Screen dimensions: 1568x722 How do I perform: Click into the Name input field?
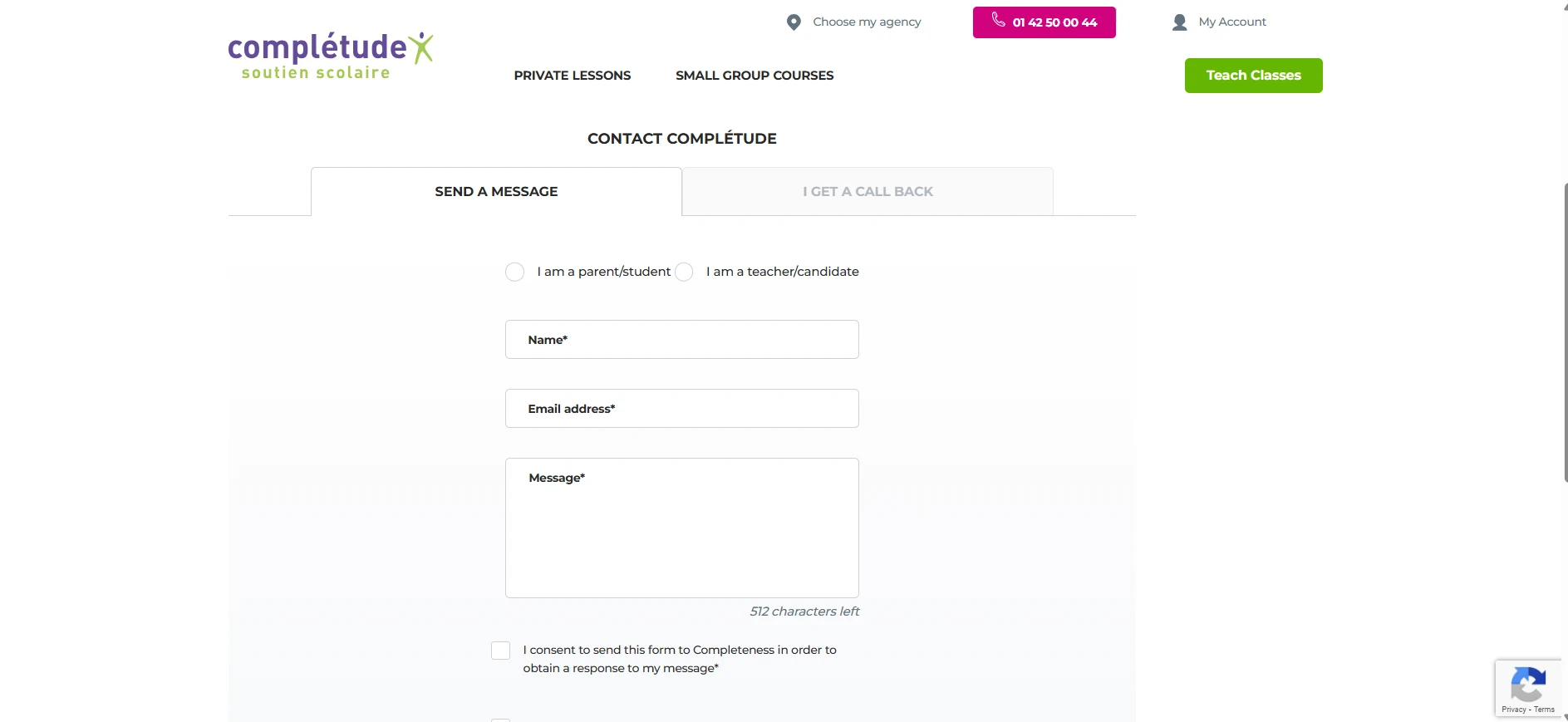coord(681,340)
